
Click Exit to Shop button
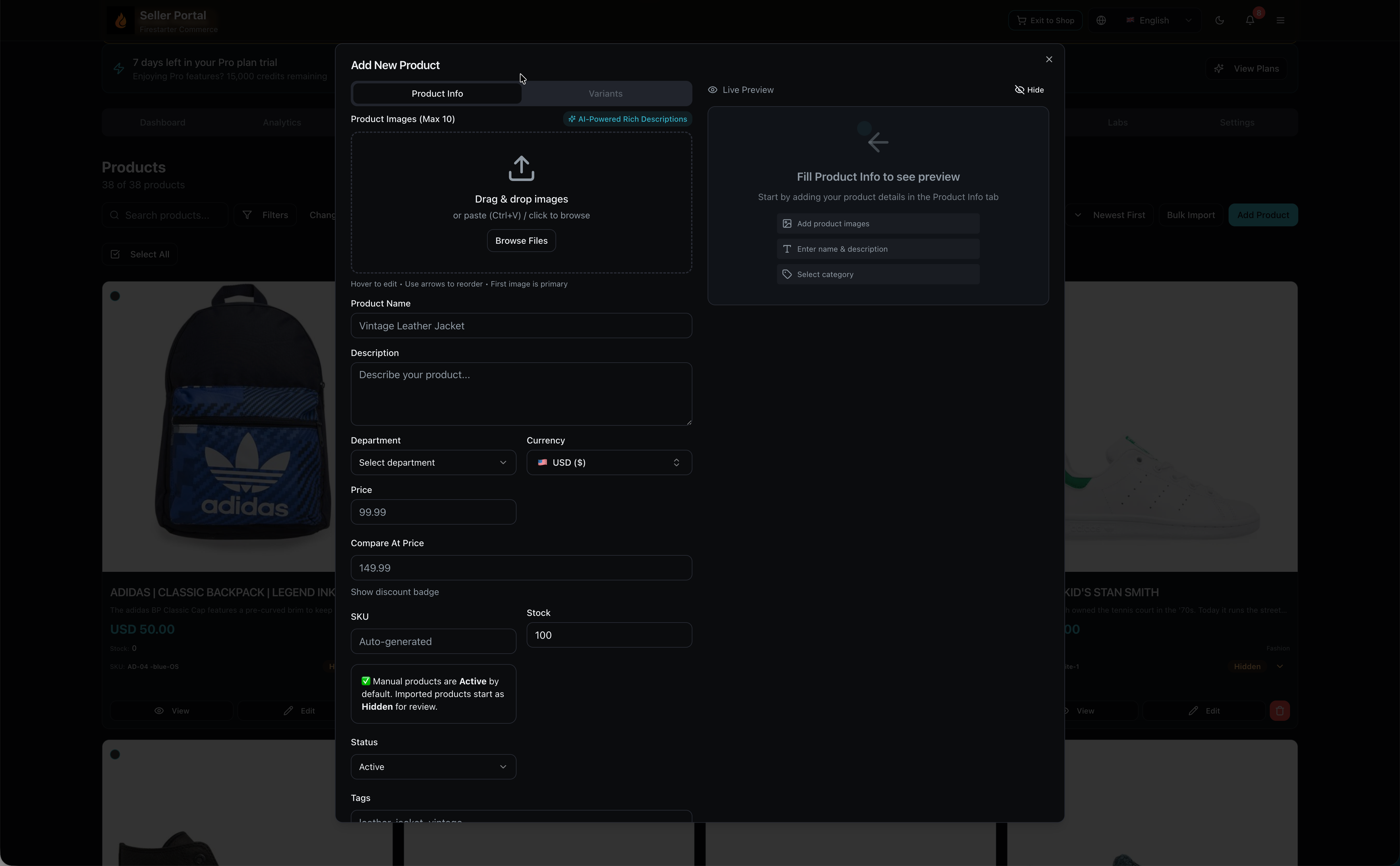[x=1045, y=21]
